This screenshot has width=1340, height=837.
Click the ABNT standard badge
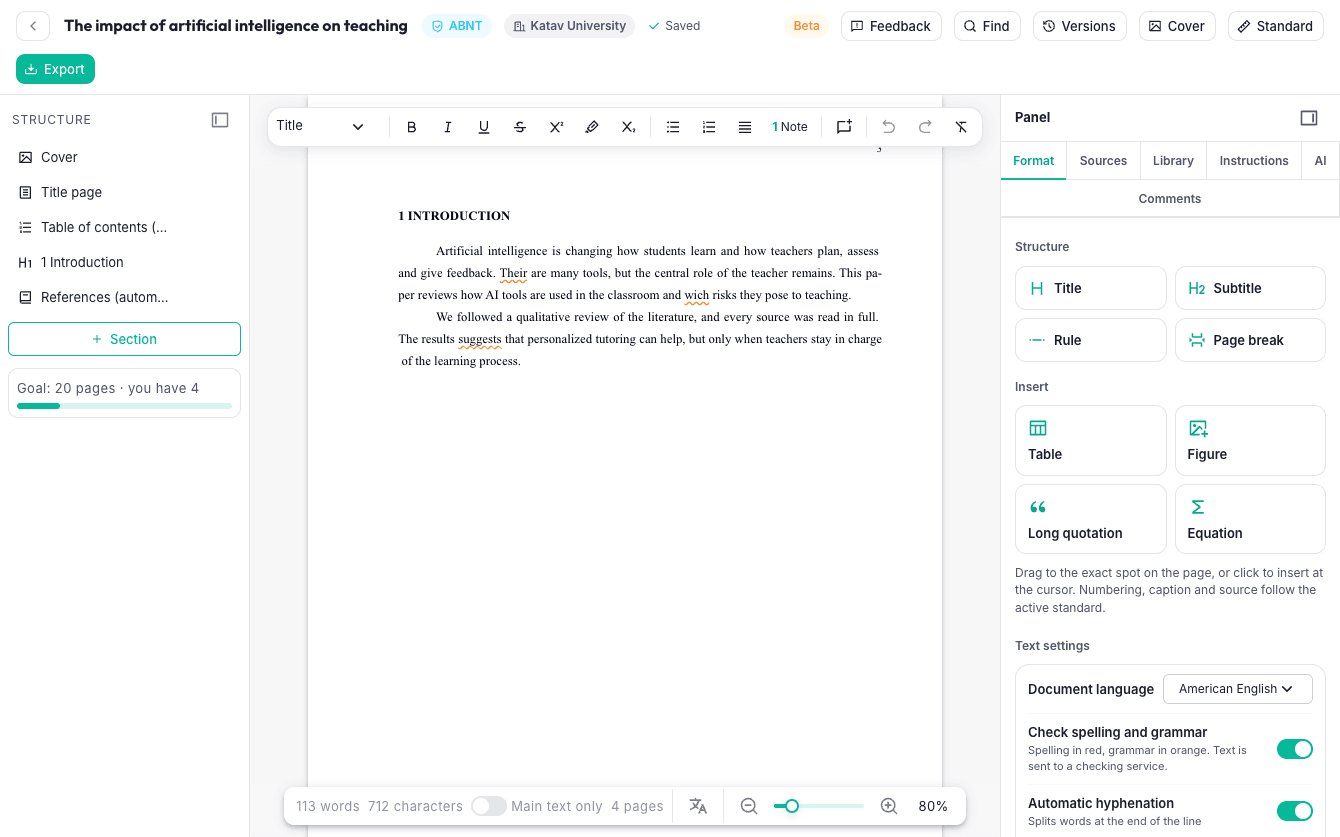coord(457,26)
